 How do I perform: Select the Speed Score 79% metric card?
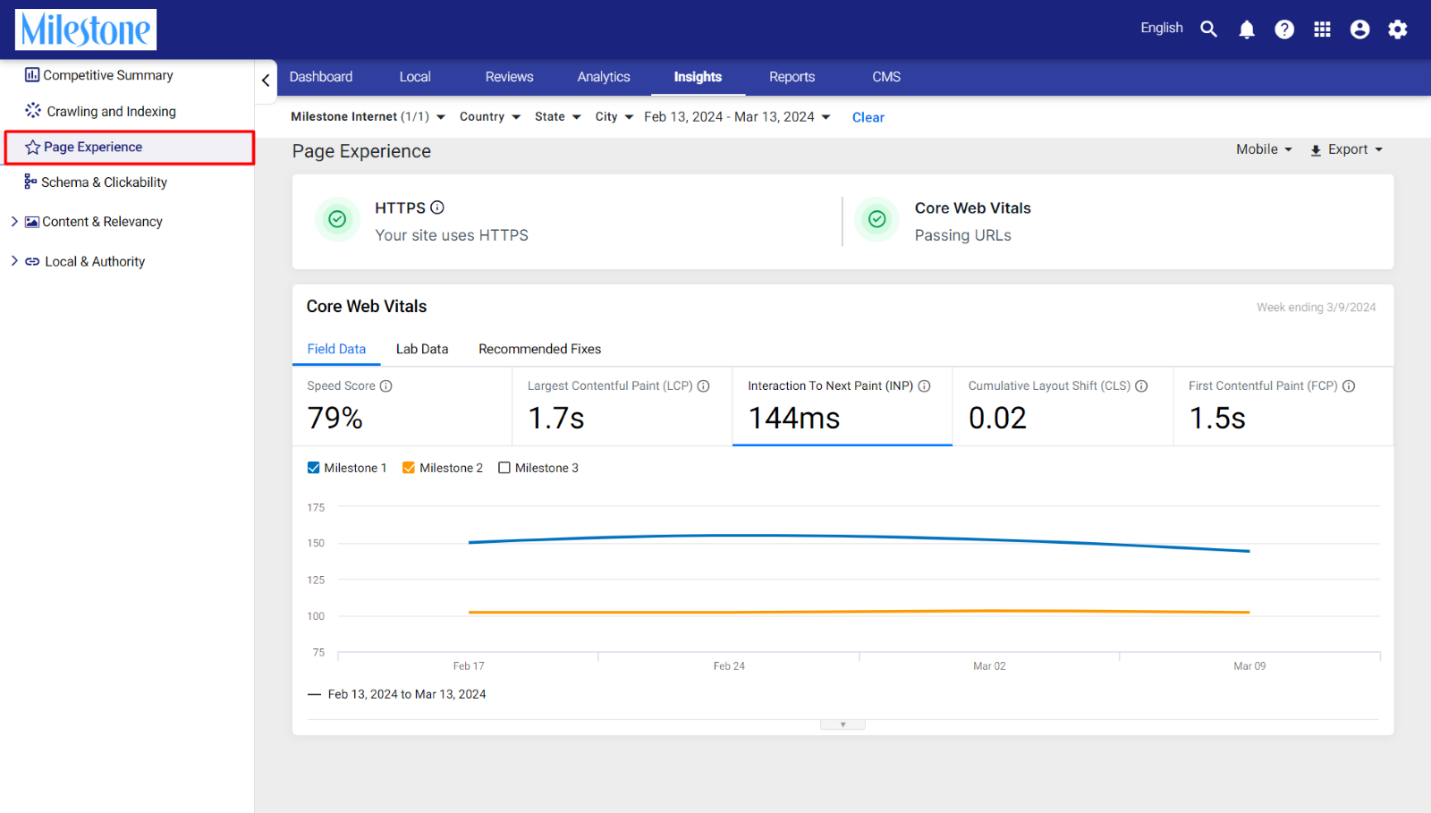pyautogui.click(x=402, y=406)
